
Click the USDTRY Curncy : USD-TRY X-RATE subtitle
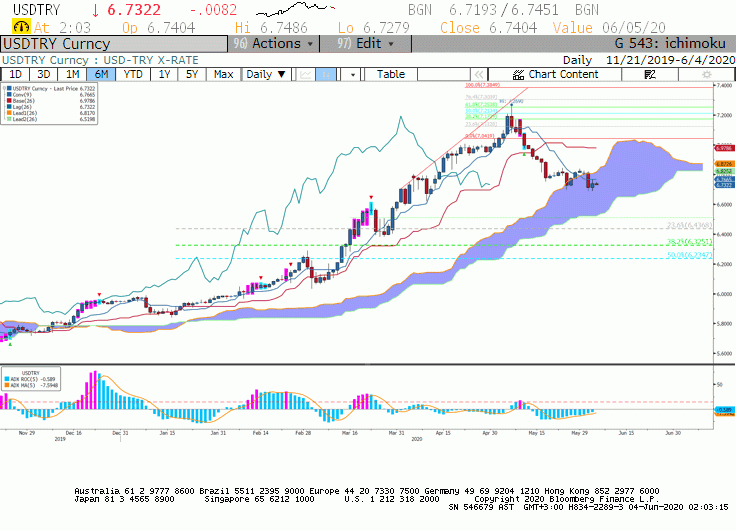(x=100, y=60)
